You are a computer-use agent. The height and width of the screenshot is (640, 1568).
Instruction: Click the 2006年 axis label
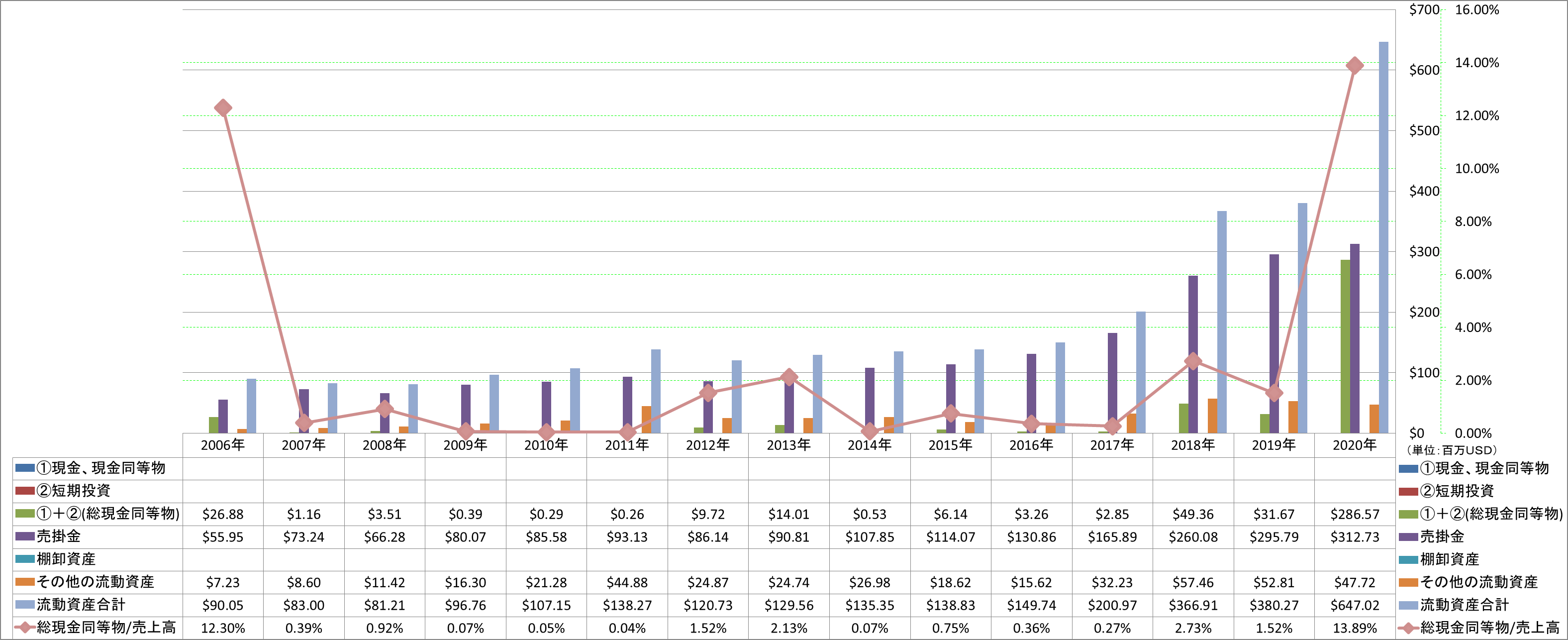[223, 445]
